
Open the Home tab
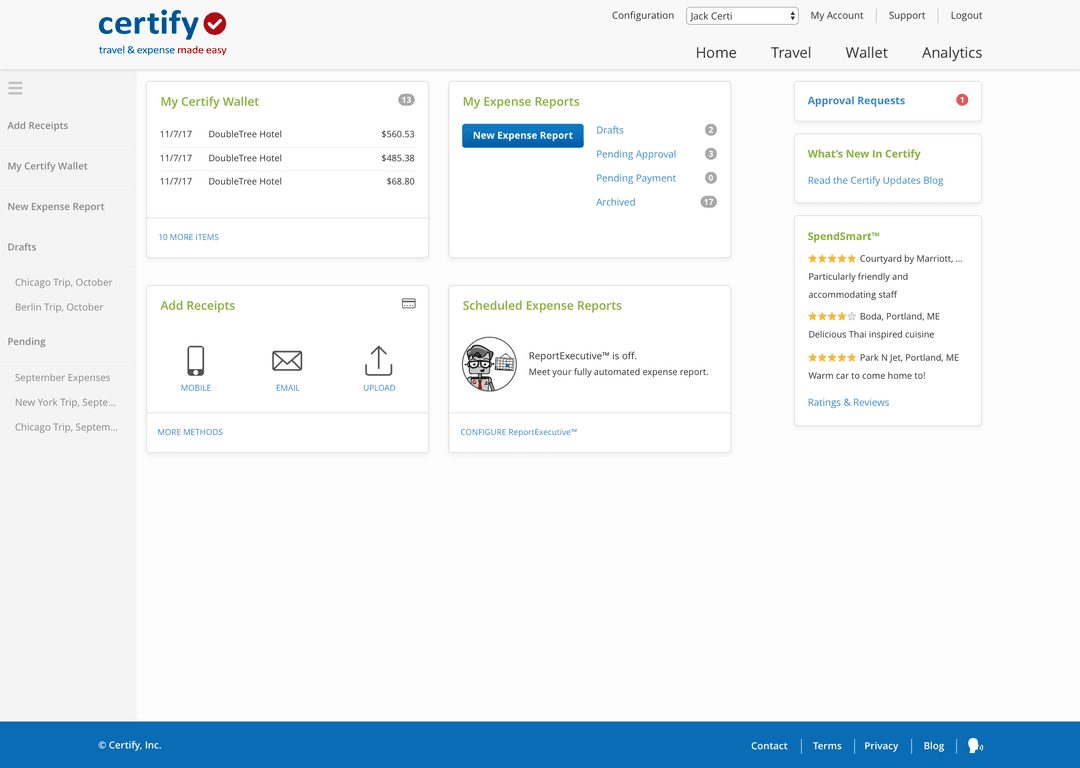(716, 53)
